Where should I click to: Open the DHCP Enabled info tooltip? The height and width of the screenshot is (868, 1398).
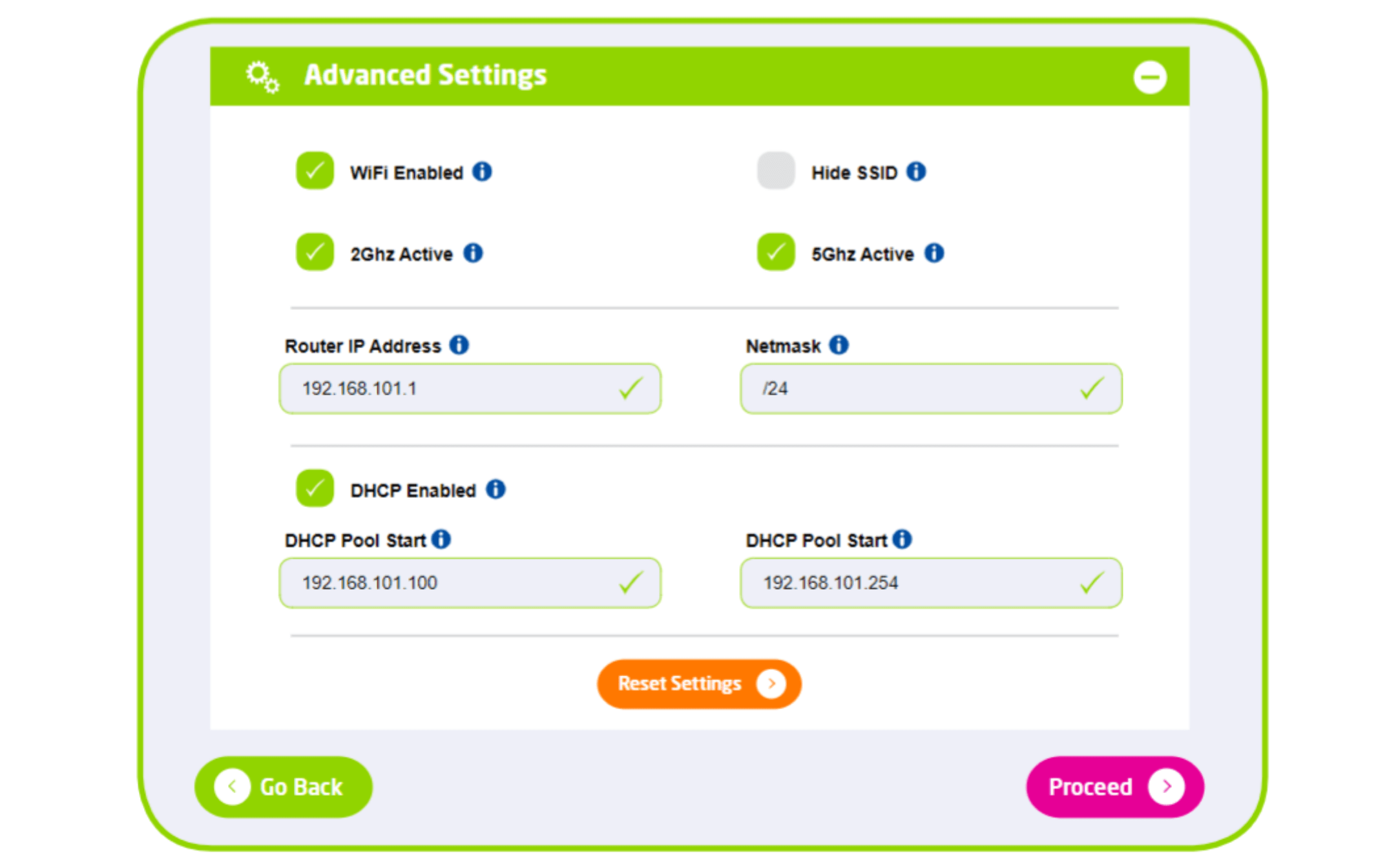click(x=496, y=488)
